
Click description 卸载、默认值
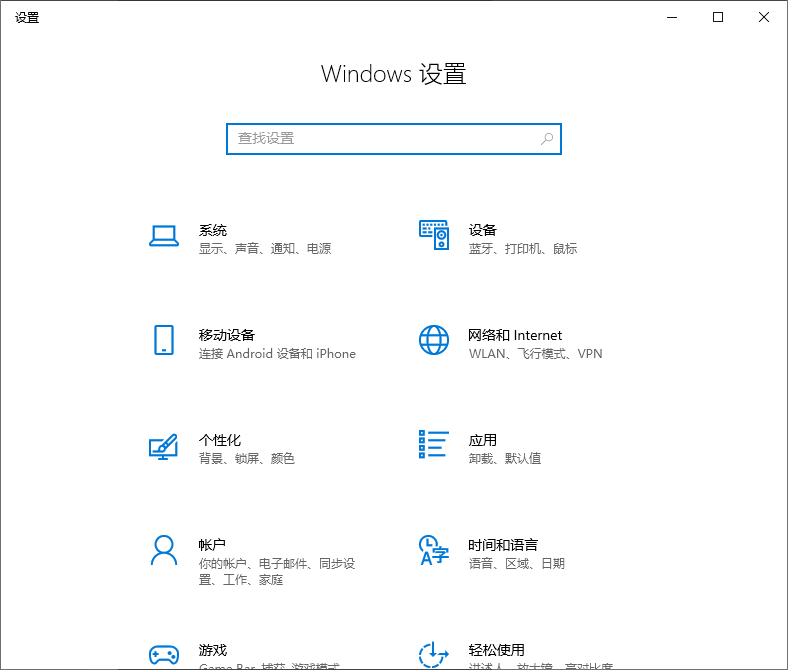505,458
